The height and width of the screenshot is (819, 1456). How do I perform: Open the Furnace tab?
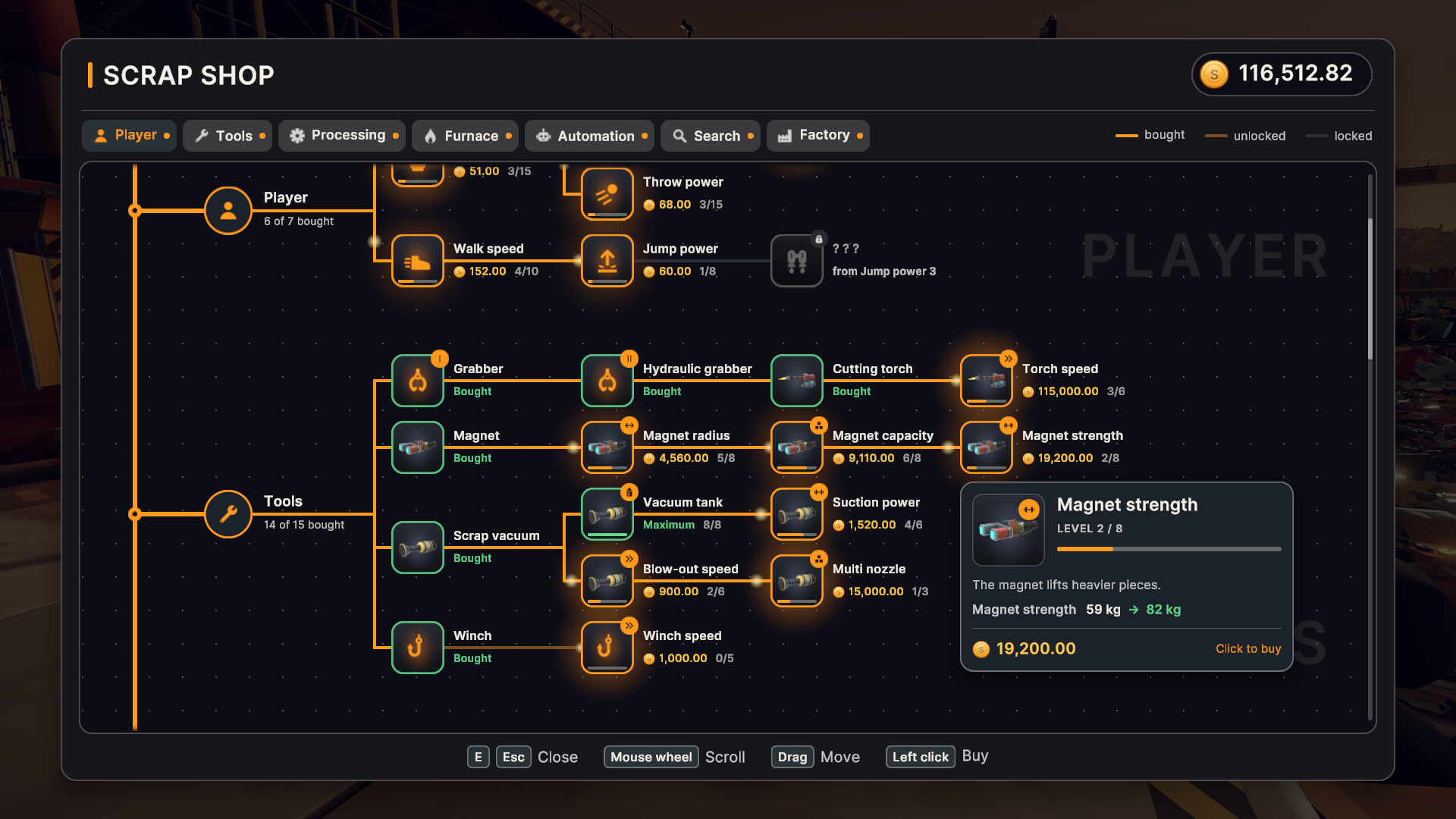(465, 136)
